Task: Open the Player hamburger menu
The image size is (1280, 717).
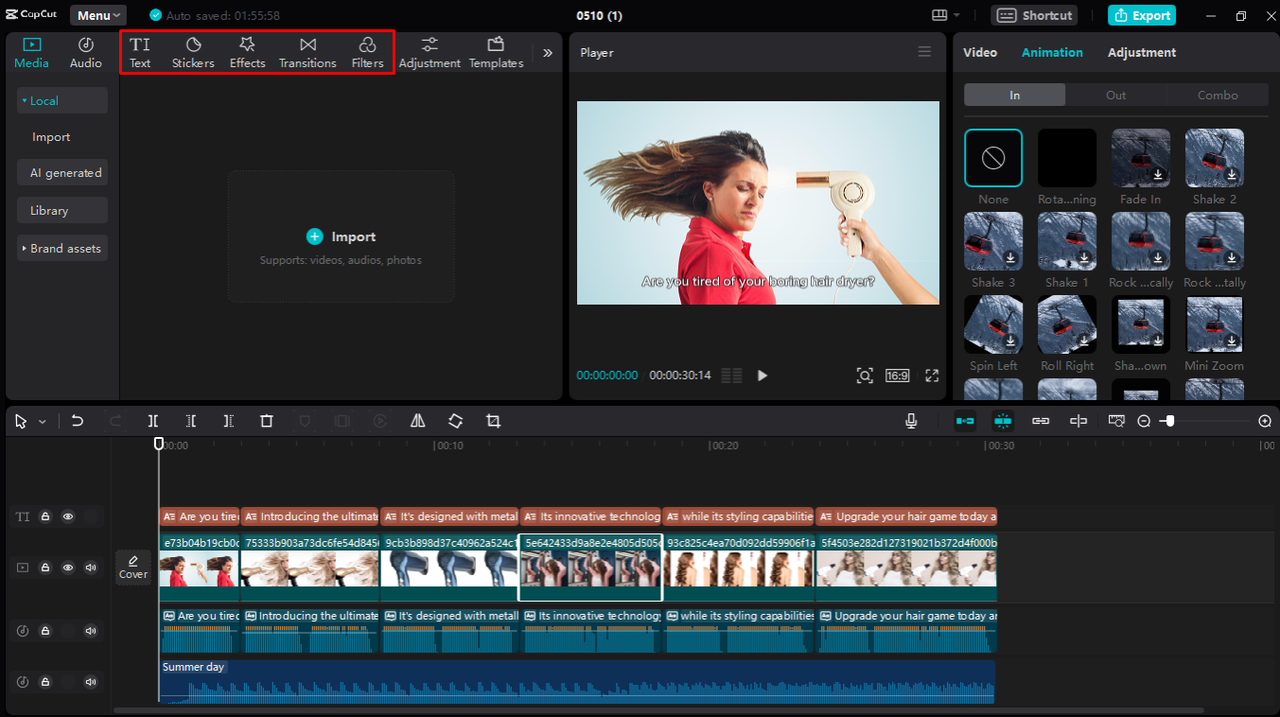Action: pos(924,52)
